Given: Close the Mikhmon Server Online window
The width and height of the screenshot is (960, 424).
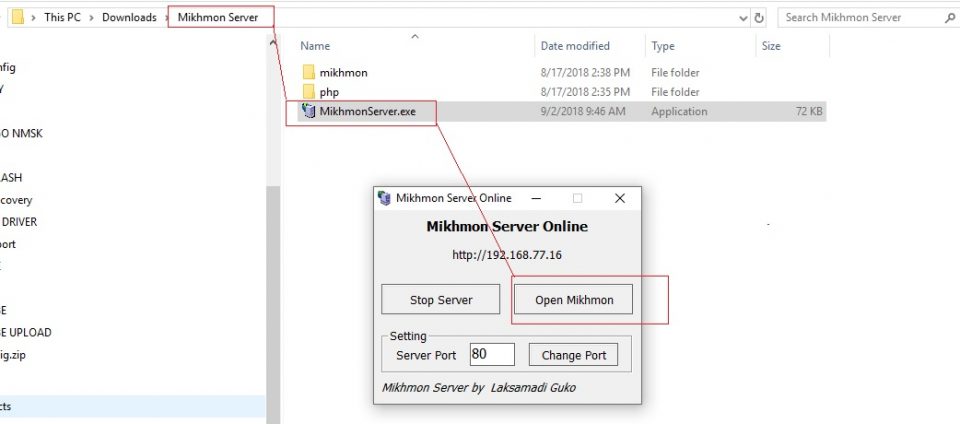Looking at the screenshot, I should tap(620, 198).
